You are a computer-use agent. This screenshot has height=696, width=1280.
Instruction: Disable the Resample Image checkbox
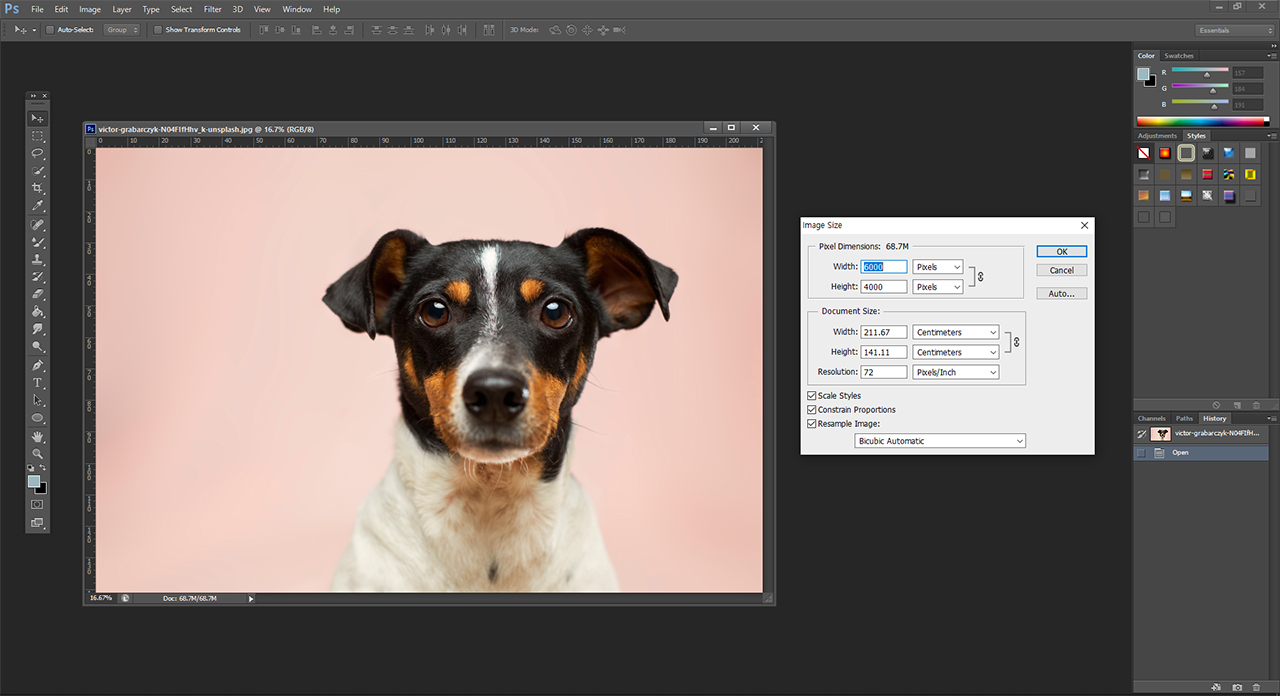pos(811,424)
